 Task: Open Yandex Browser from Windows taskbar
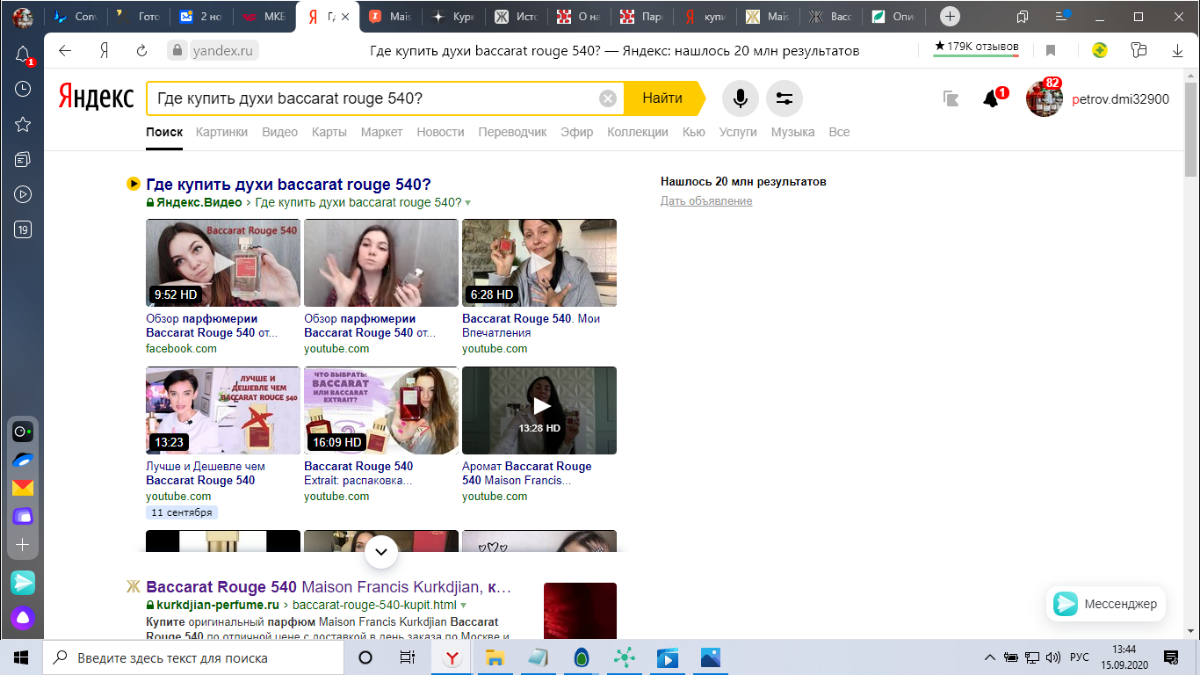[452, 658]
